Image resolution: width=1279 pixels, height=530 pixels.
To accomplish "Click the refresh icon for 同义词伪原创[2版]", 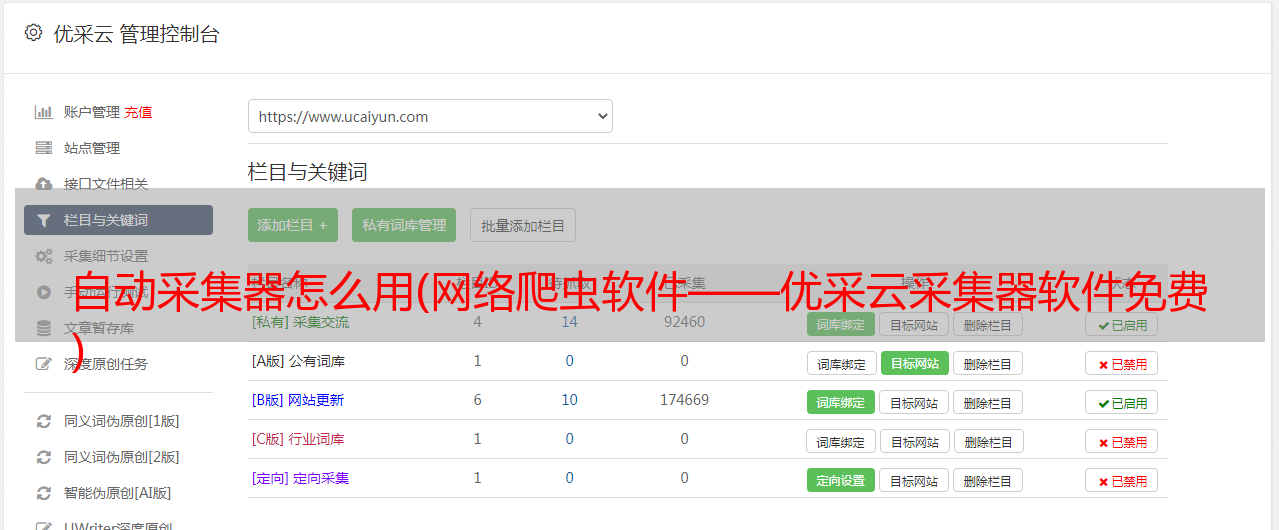I will point(44,457).
